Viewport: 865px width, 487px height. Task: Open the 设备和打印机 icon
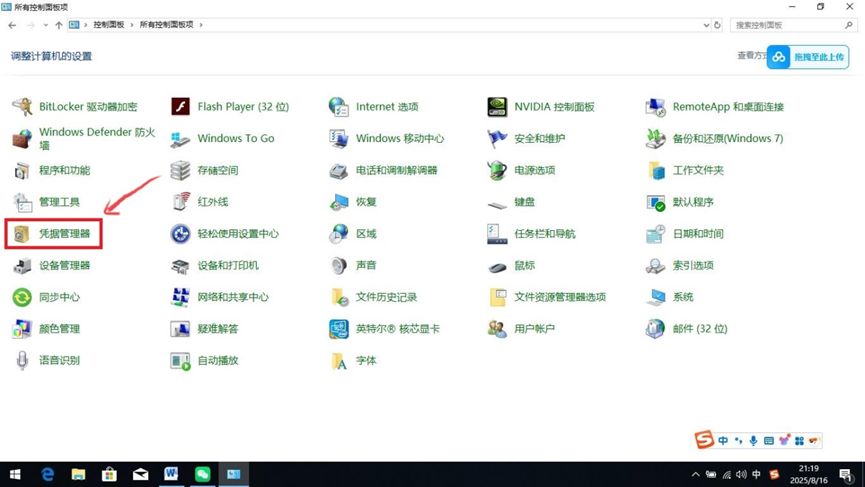[x=180, y=266]
